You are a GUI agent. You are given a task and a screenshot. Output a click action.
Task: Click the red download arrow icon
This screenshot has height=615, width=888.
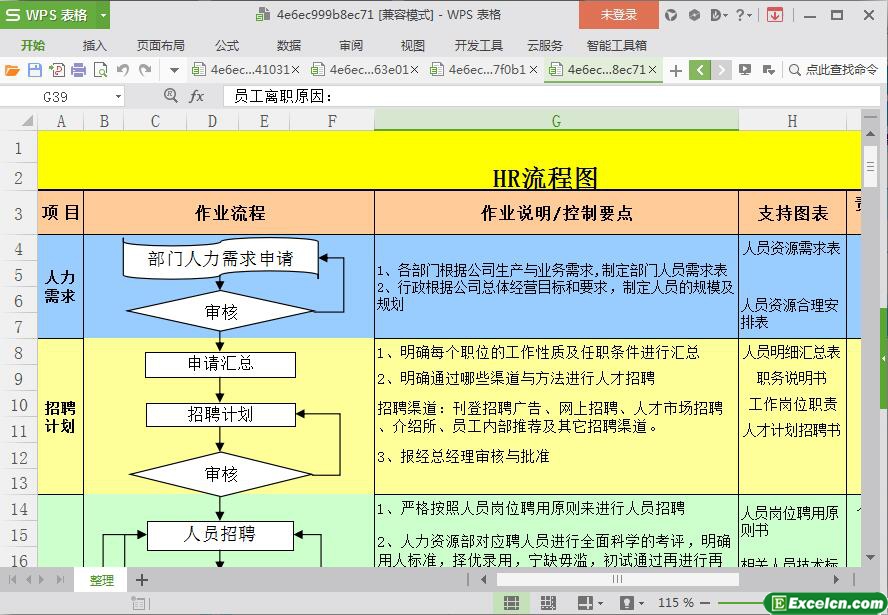[x=775, y=15]
